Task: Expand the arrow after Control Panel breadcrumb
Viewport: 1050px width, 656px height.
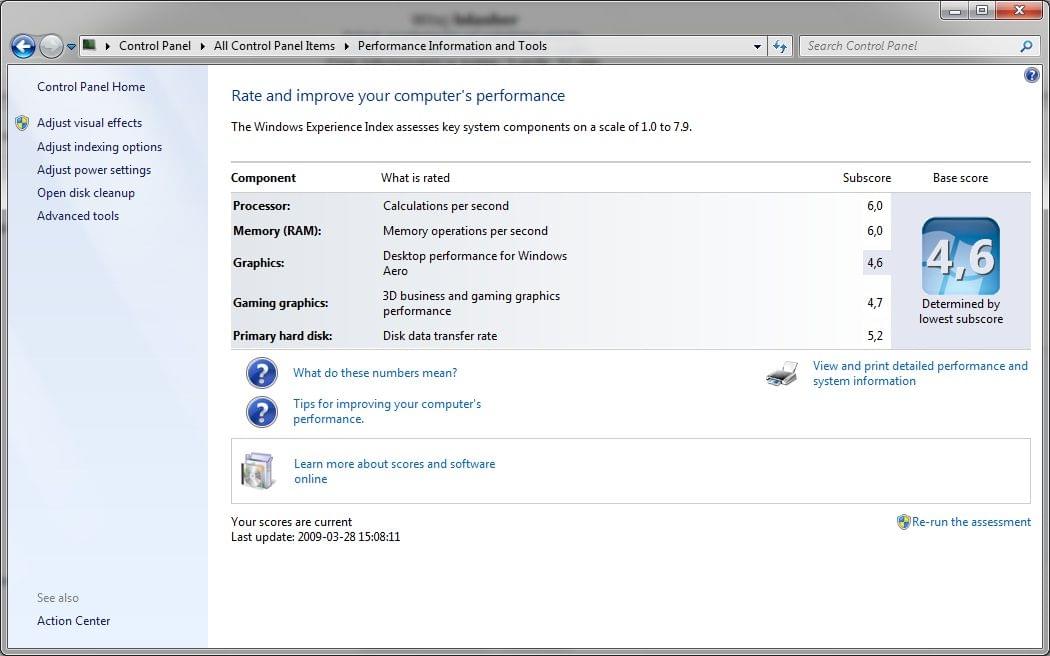Action: point(203,46)
